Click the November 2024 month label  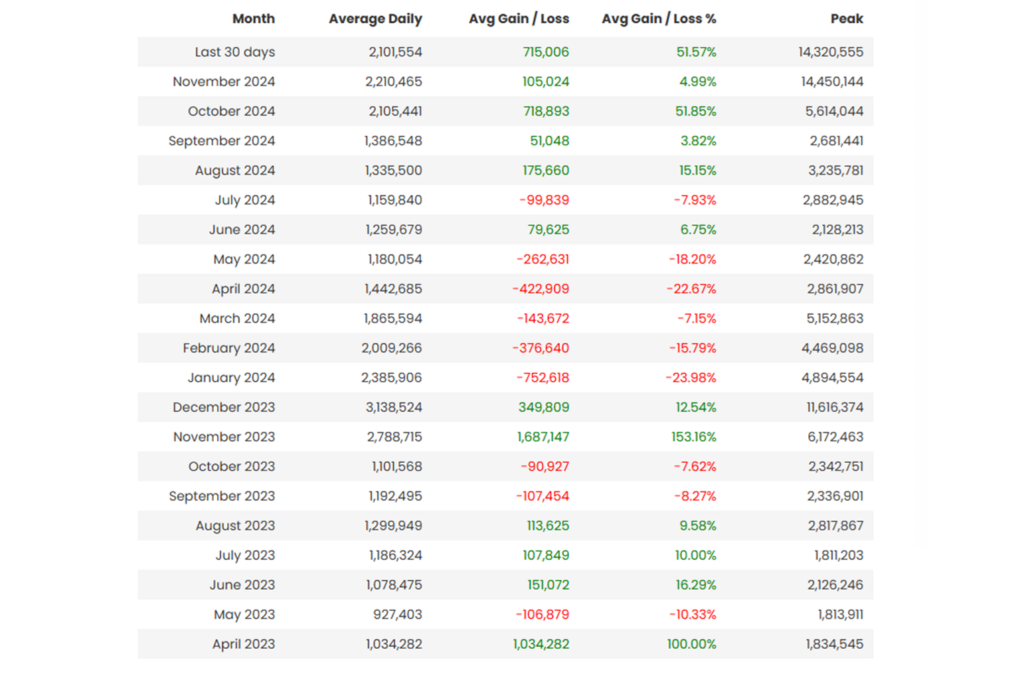223,82
